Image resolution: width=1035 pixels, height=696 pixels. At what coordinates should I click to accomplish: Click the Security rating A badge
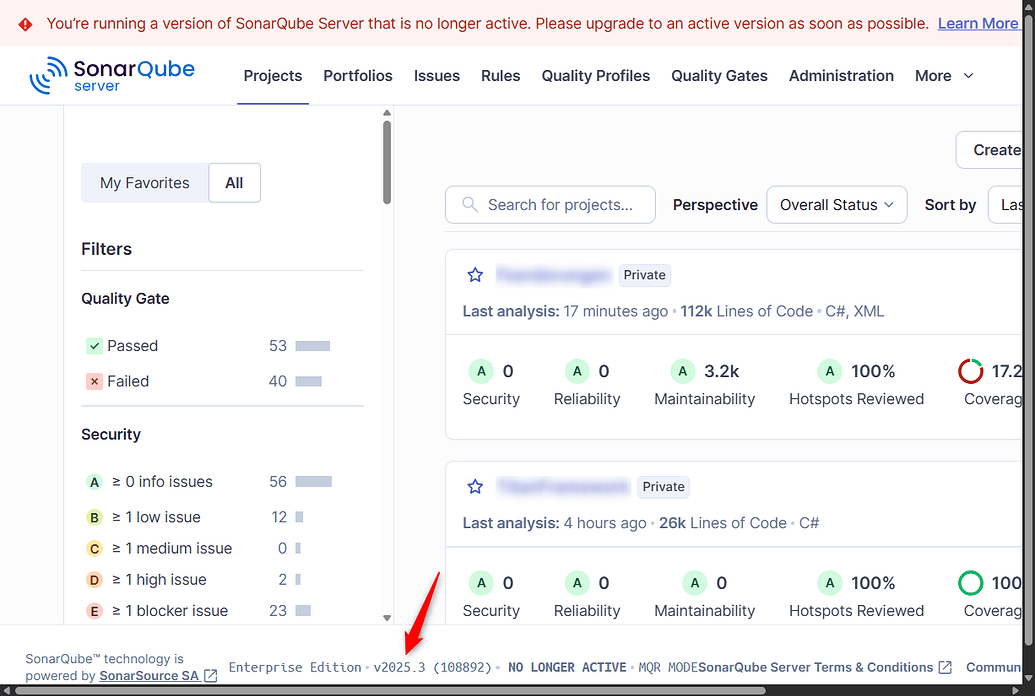click(x=481, y=370)
